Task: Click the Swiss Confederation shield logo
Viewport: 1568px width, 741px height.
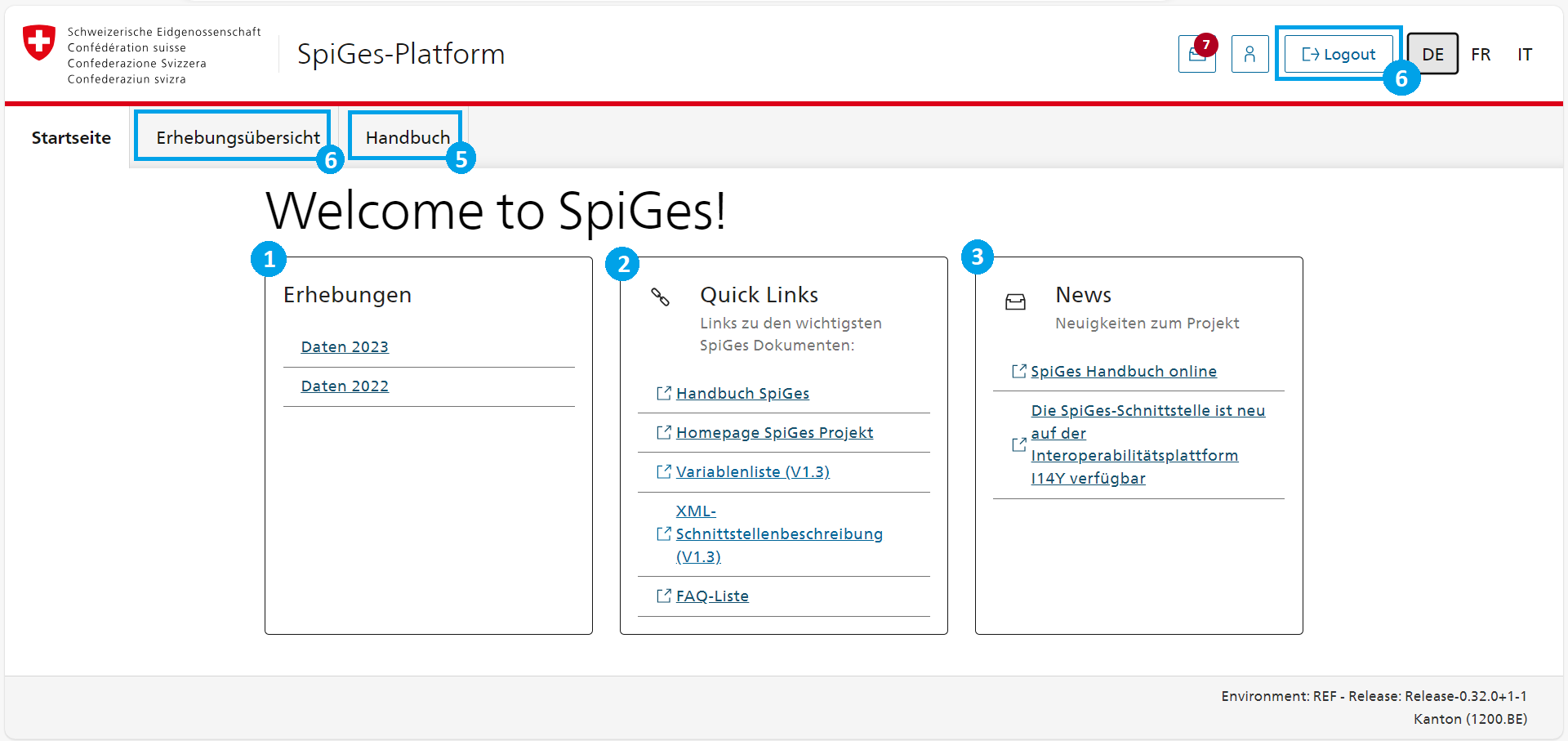Action: point(39,42)
